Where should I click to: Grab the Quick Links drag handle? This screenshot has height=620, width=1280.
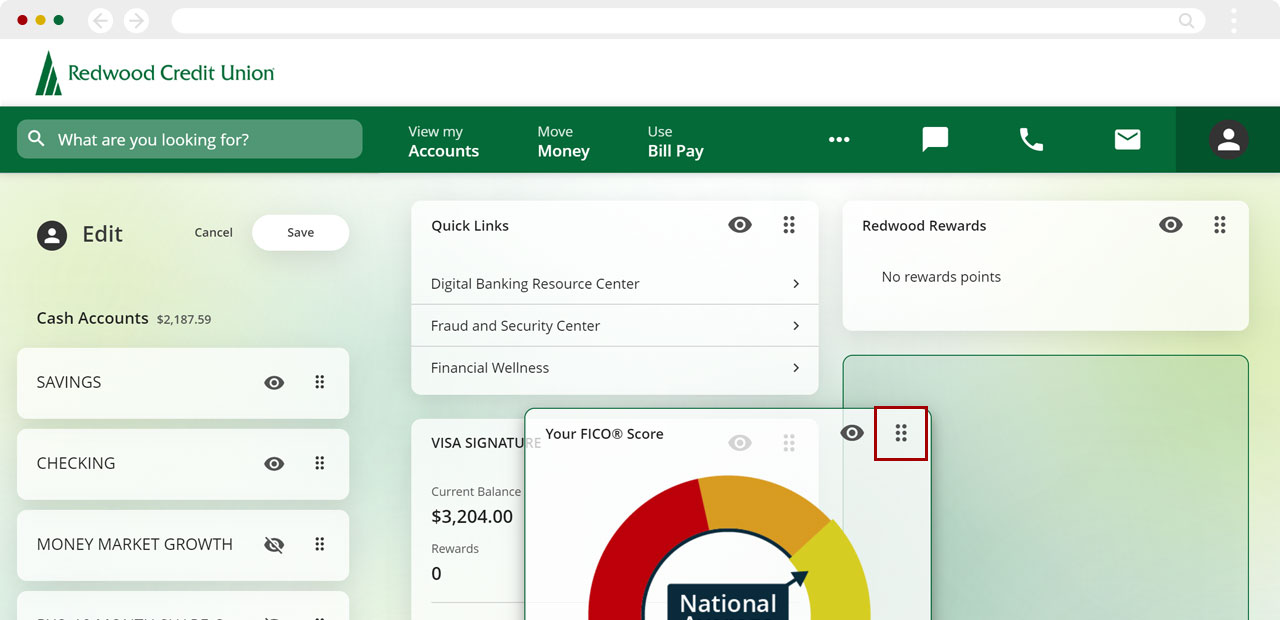click(789, 225)
